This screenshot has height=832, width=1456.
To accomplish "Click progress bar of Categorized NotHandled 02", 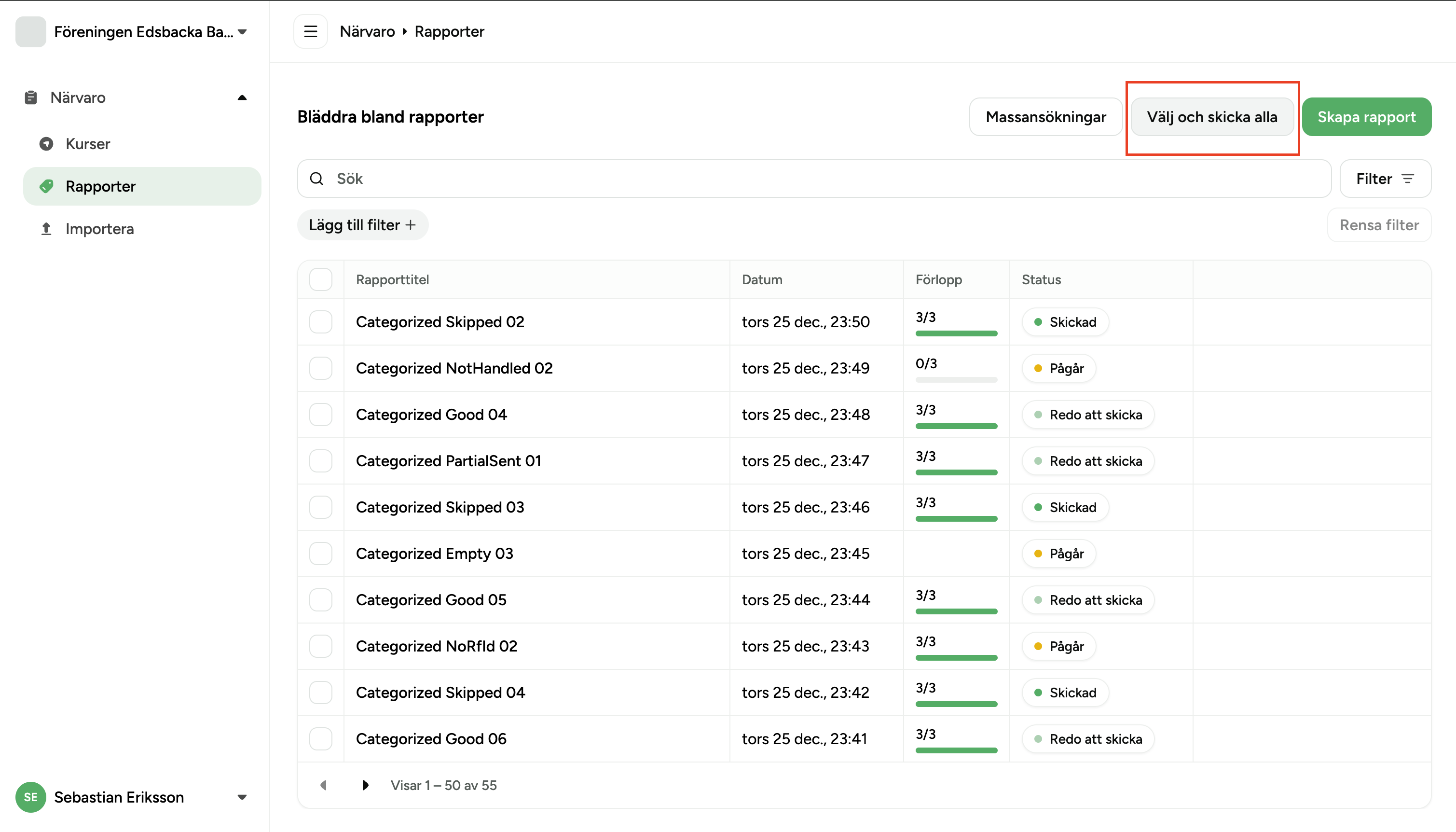I will click(956, 379).
